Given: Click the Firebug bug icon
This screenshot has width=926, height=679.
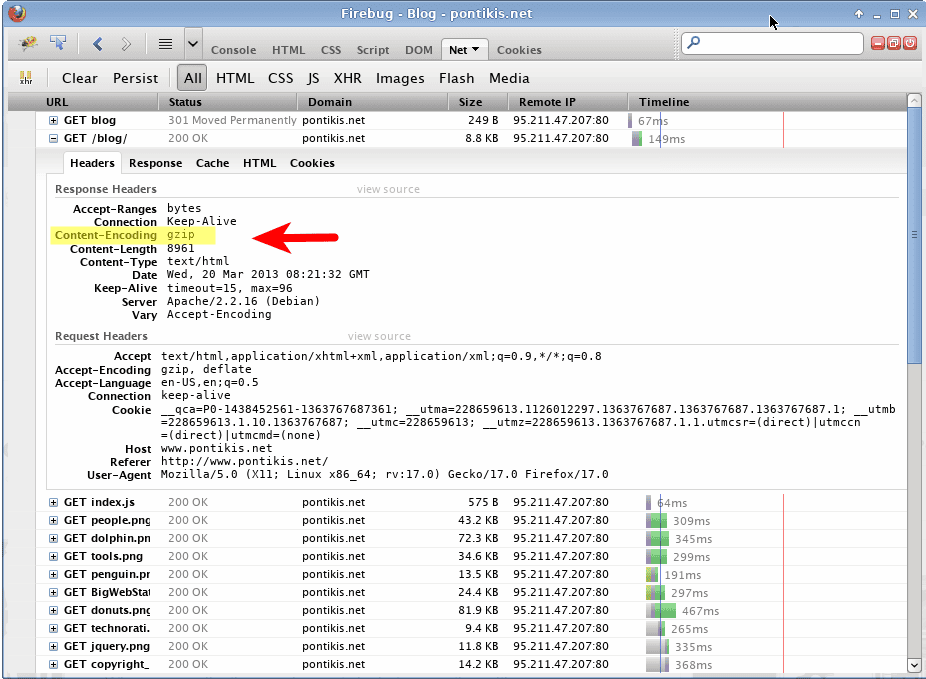Looking at the screenshot, I should coord(28,43).
